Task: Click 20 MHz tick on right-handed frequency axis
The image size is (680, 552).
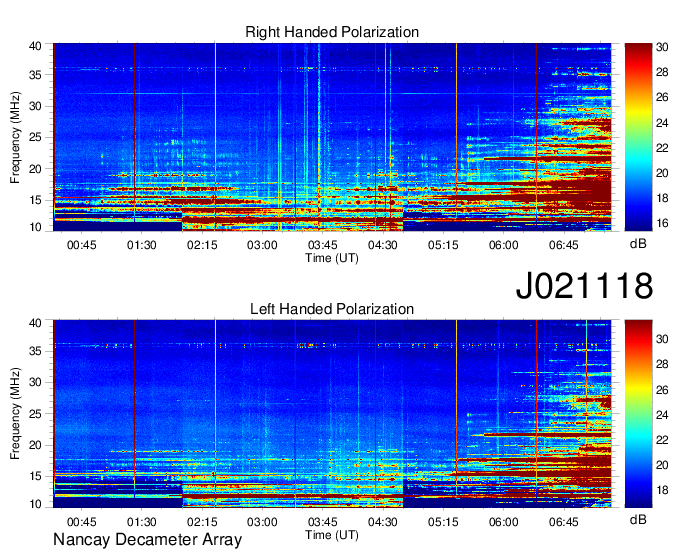Action: (x=35, y=169)
